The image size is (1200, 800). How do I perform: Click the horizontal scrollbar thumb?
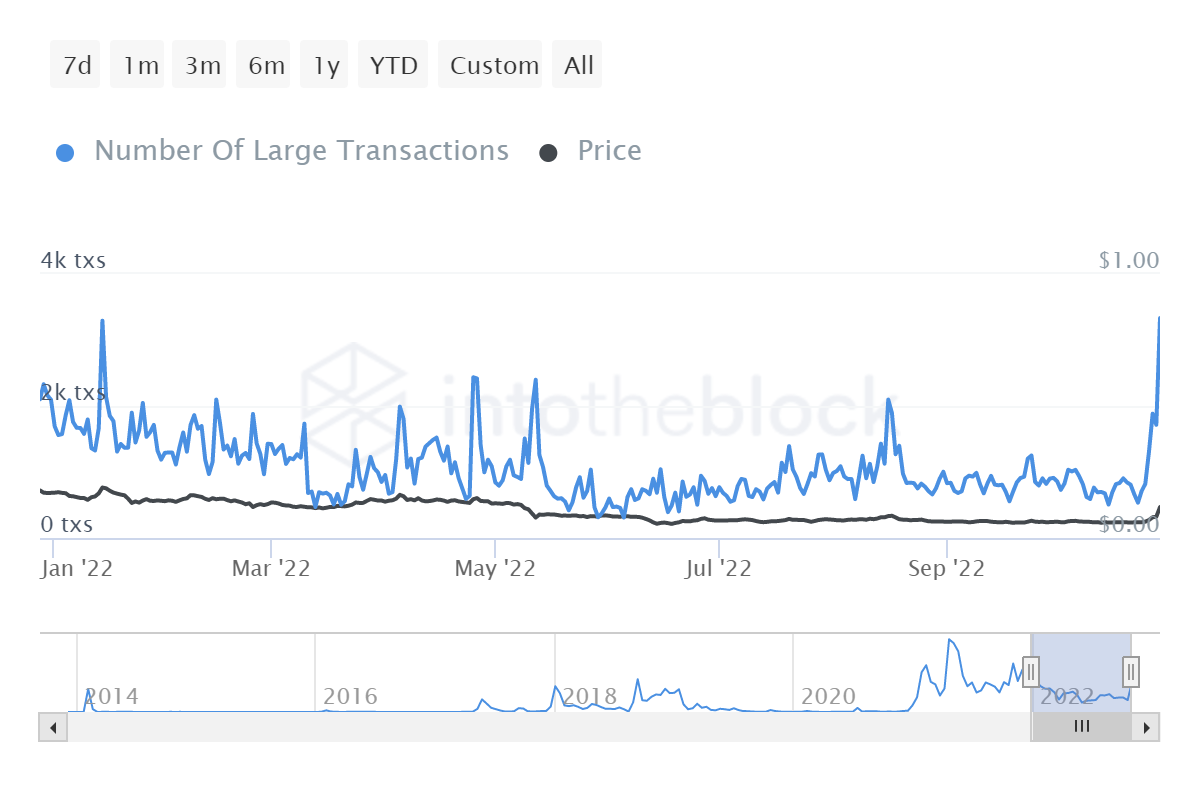[x=1081, y=727]
